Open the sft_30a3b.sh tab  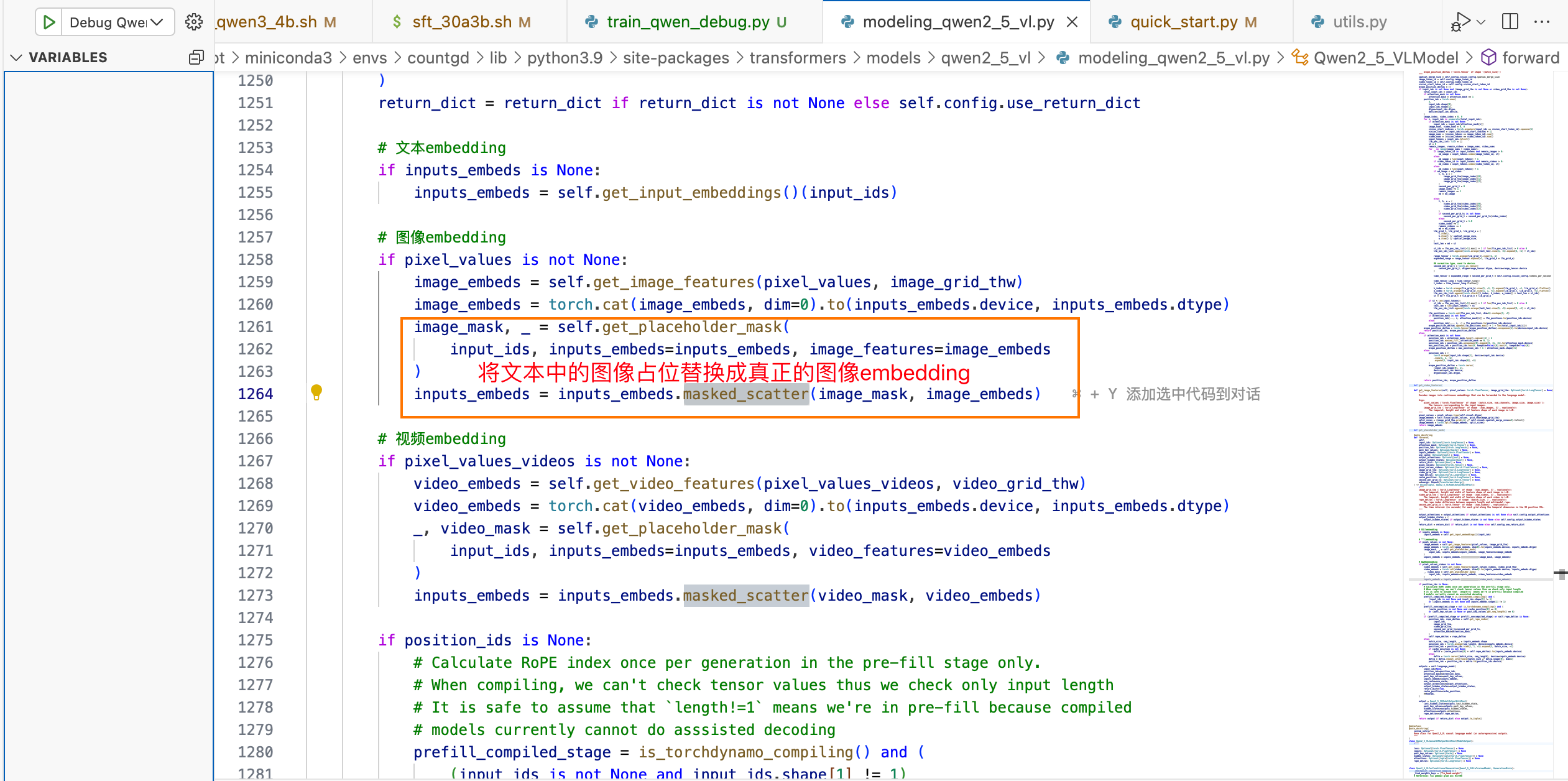click(x=461, y=22)
